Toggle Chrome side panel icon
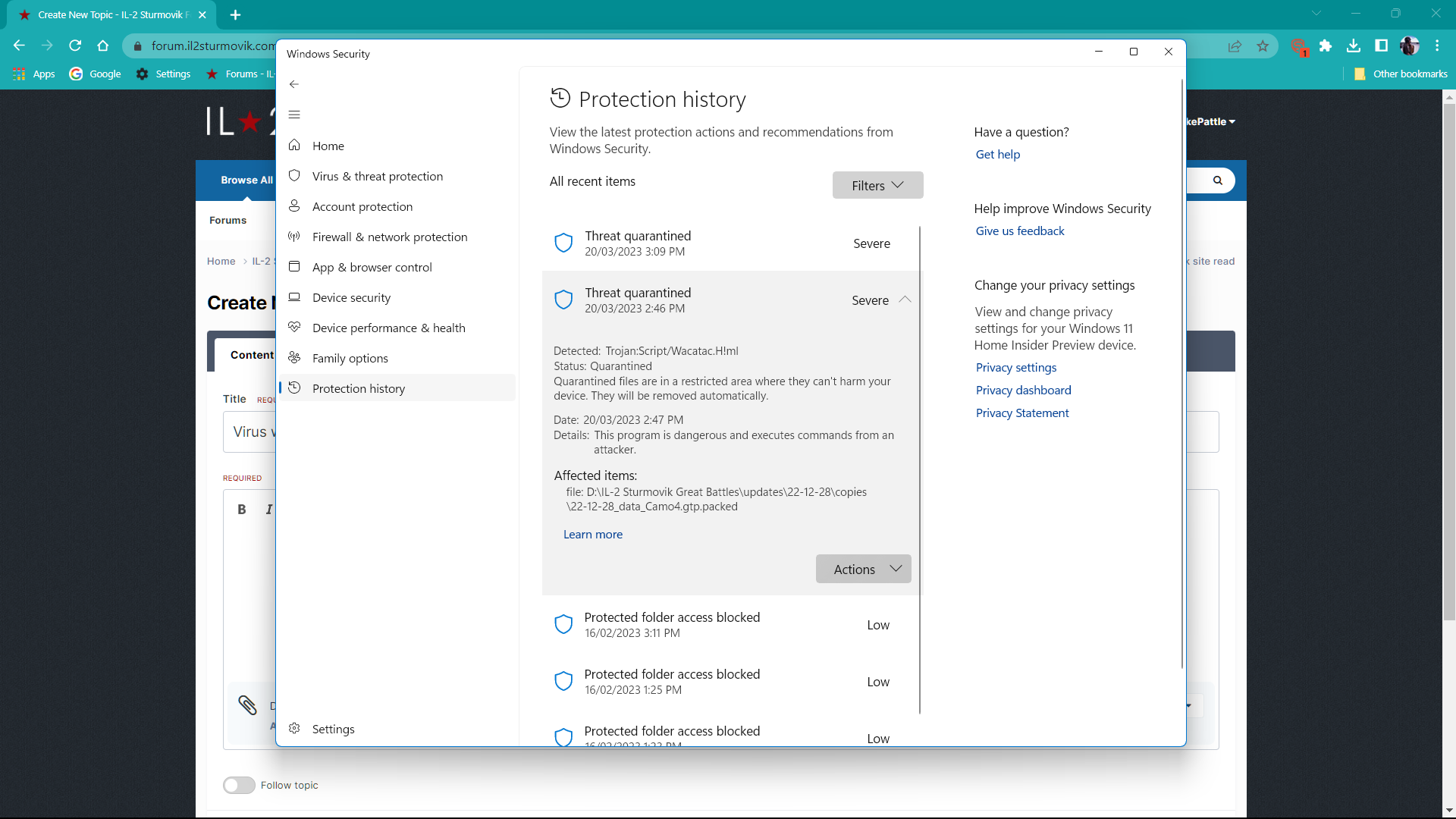The image size is (1456, 819). [1382, 46]
